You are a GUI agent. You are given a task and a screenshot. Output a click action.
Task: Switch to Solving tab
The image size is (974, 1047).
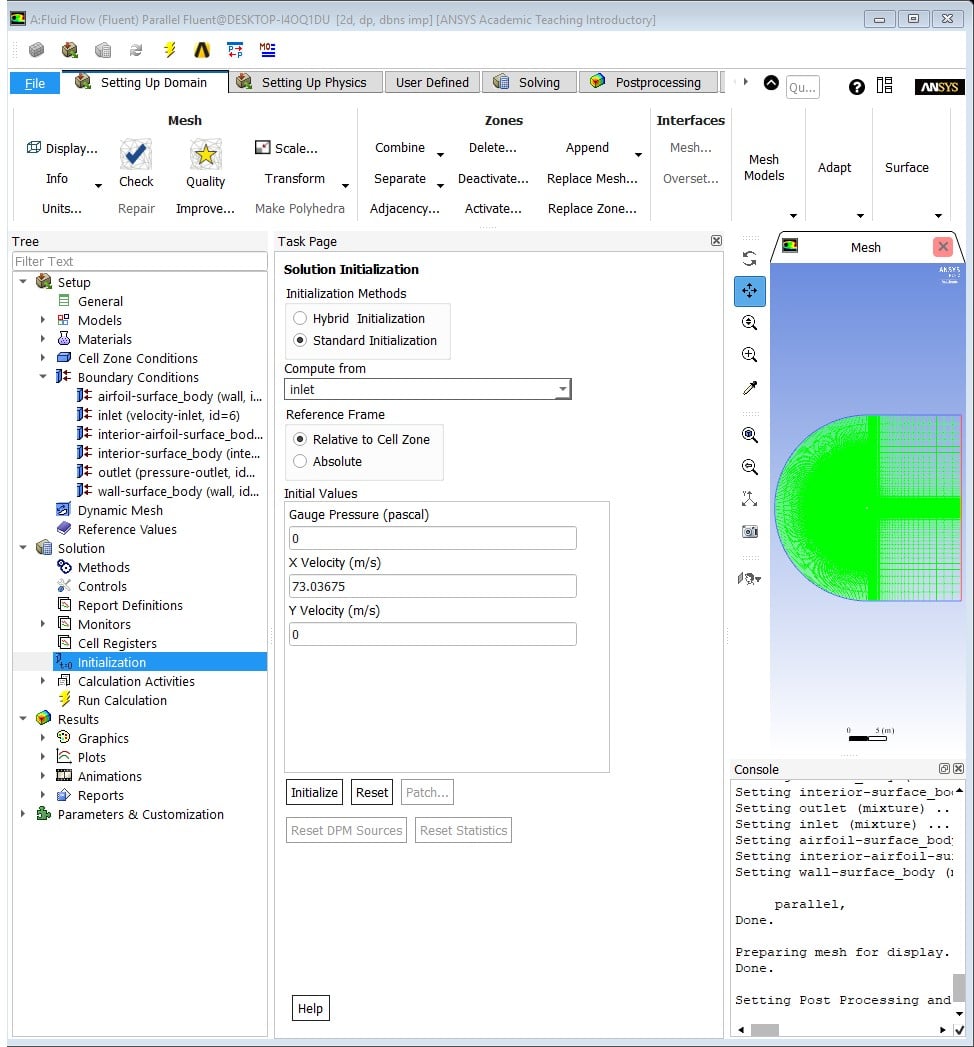pos(529,82)
